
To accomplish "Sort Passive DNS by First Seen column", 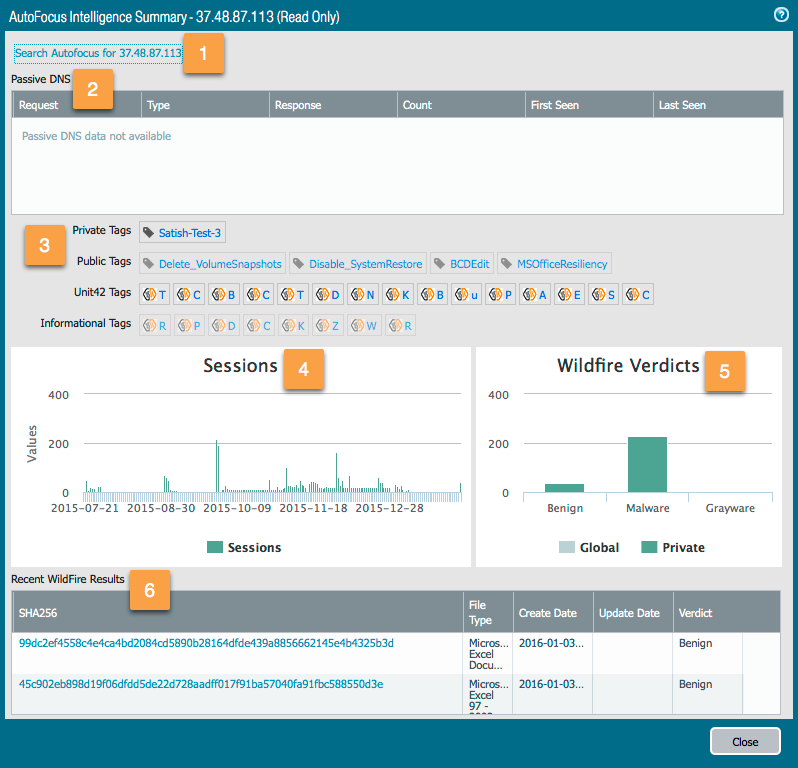I will (x=589, y=105).
